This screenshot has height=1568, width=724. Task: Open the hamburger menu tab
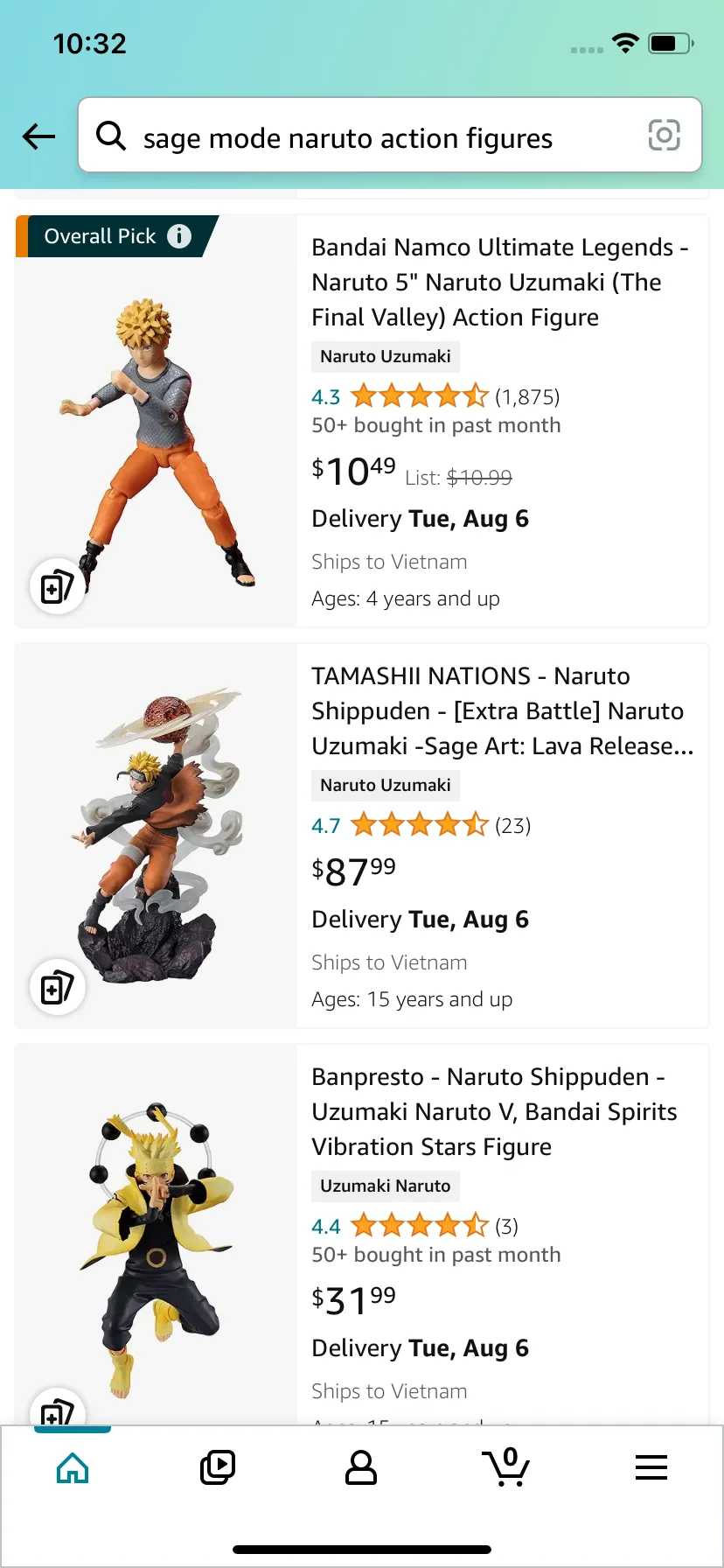[651, 1467]
